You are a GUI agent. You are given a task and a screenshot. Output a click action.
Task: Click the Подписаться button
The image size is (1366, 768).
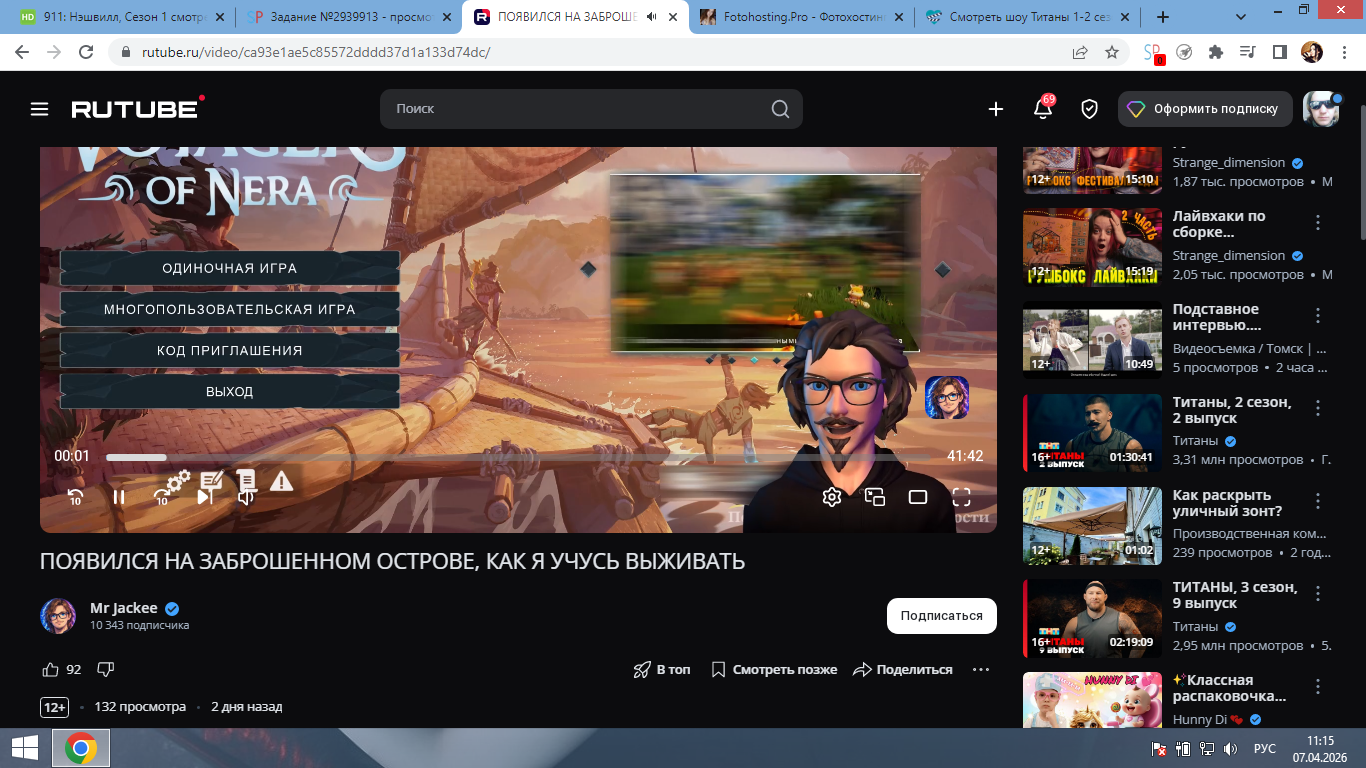[942, 616]
